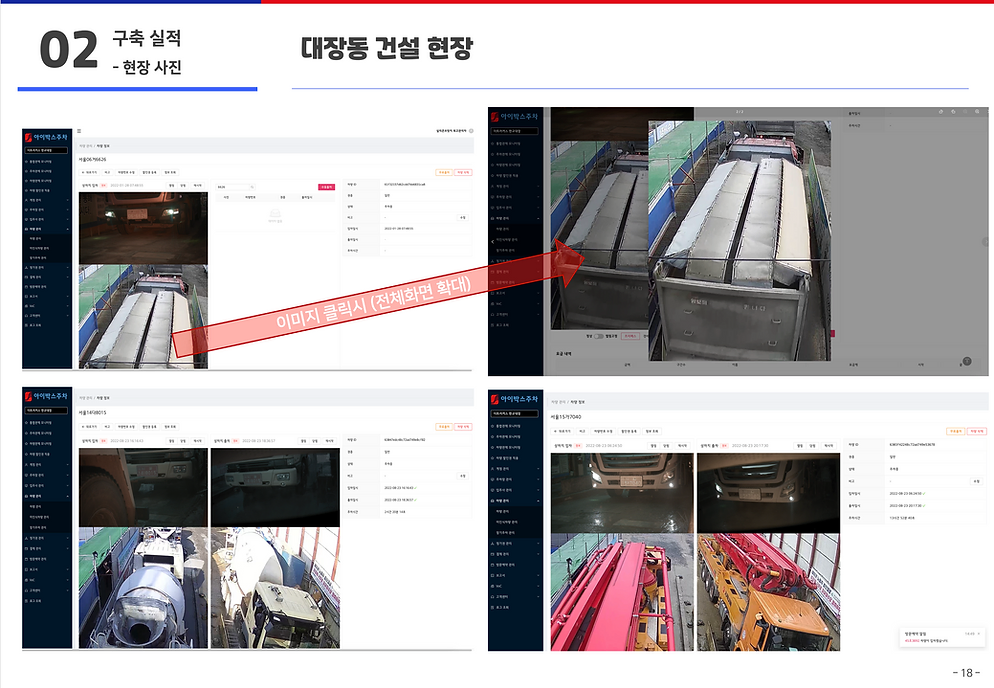Screen dimensions: 994x688
Task: Click user profile icon in 서울06가6626 screenshot
Action: 471,131
